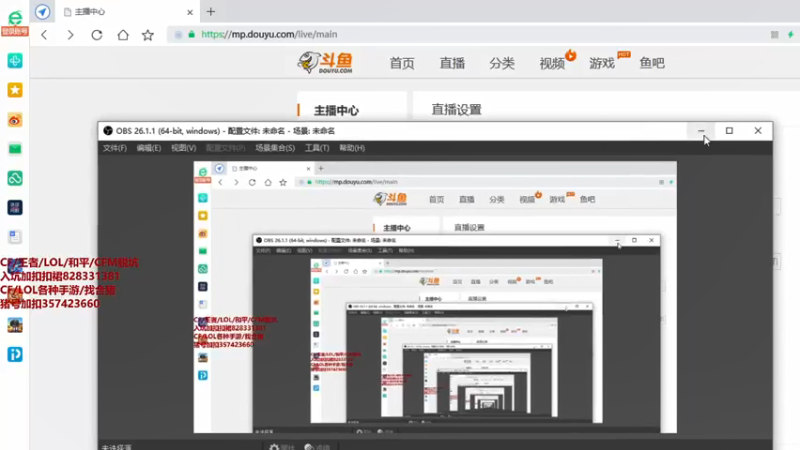Screen dimensions: 800x450
Task: Open a new browser tab
Action: pyautogui.click(x=211, y=11)
